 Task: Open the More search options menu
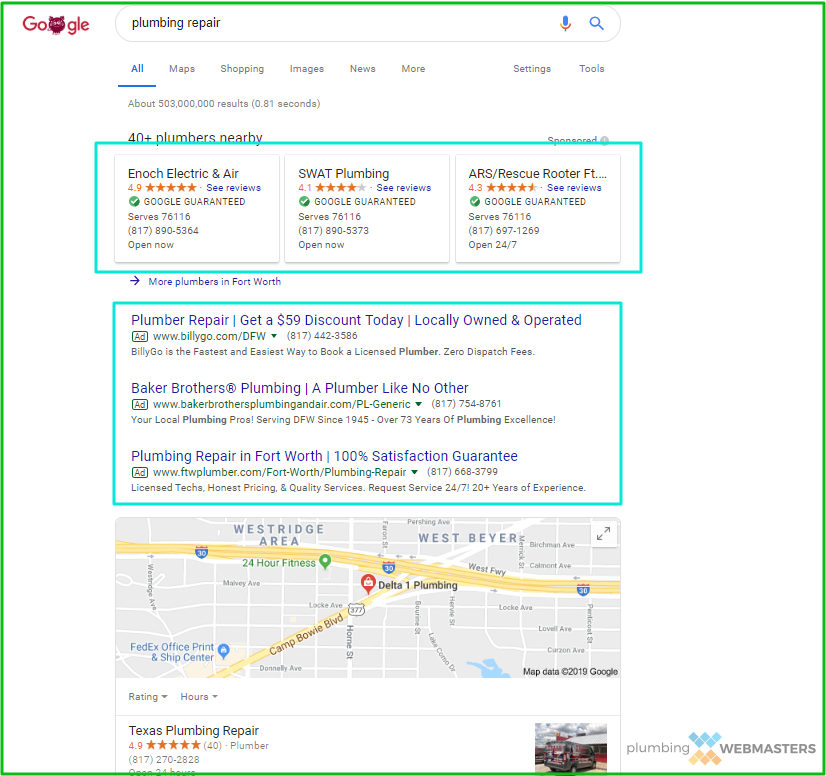pyautogui.click(x=413, y=68)
